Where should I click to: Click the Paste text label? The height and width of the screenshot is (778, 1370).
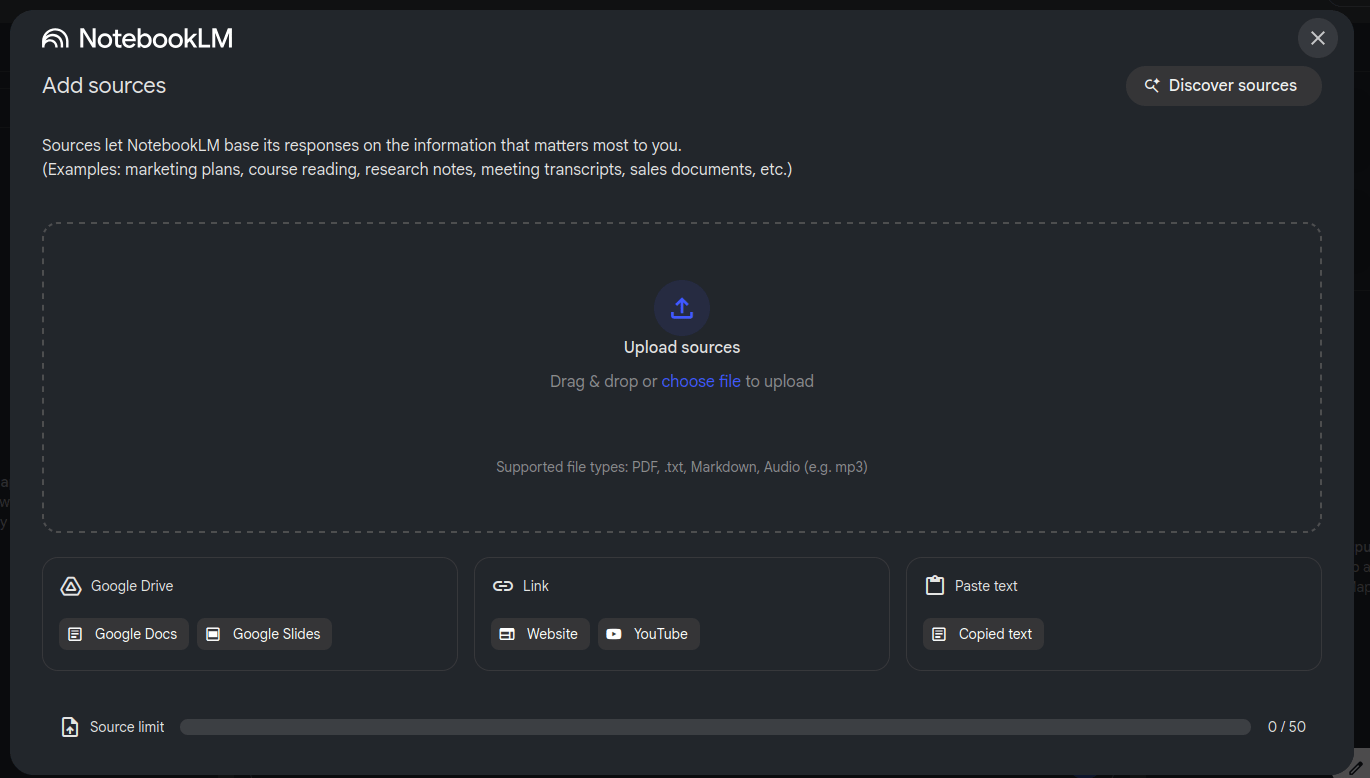pyautogui.click(x=986, y=586)
